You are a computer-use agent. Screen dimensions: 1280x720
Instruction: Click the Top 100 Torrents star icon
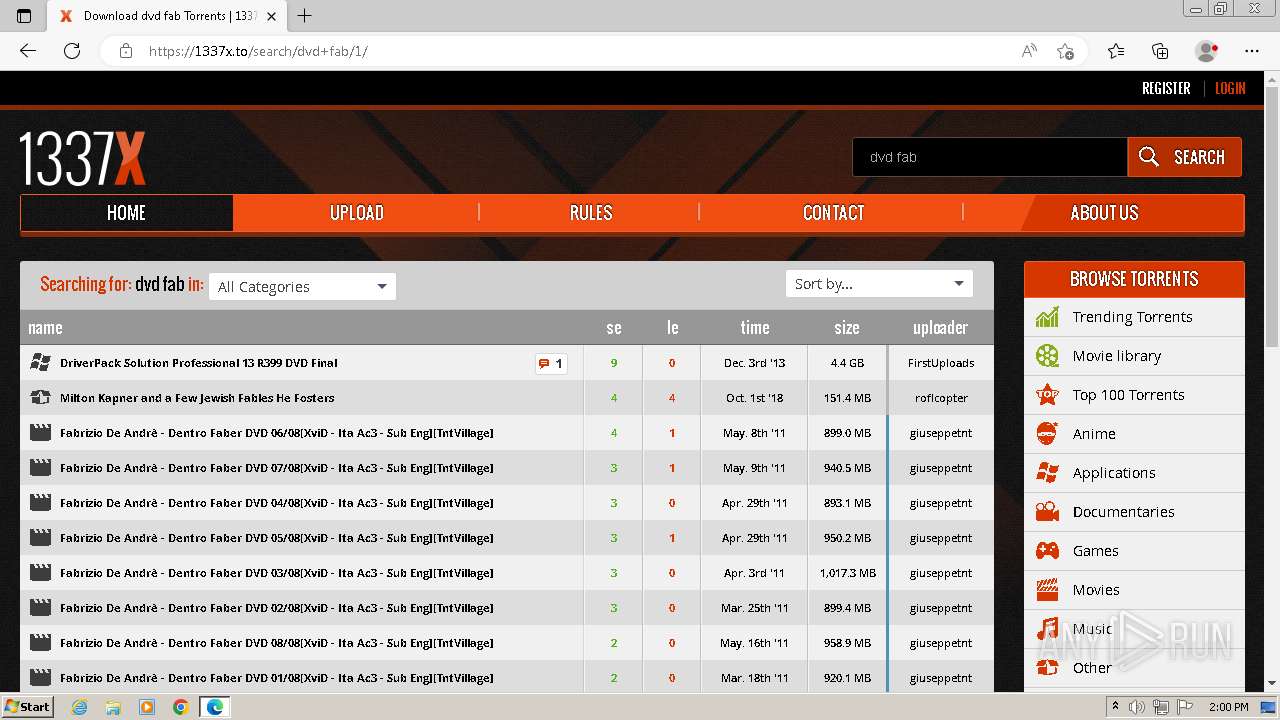[x=1047, y=395]
